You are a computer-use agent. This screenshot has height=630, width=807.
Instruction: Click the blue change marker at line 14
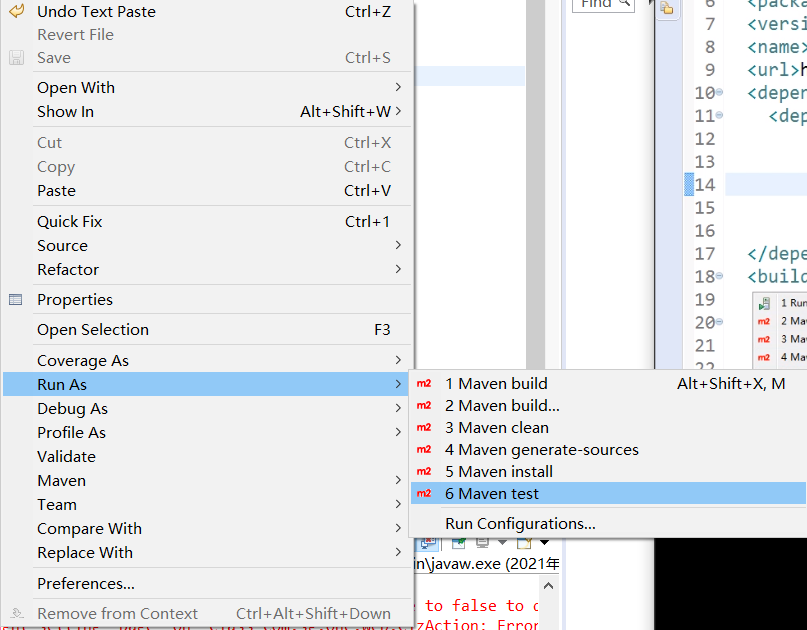689,185
